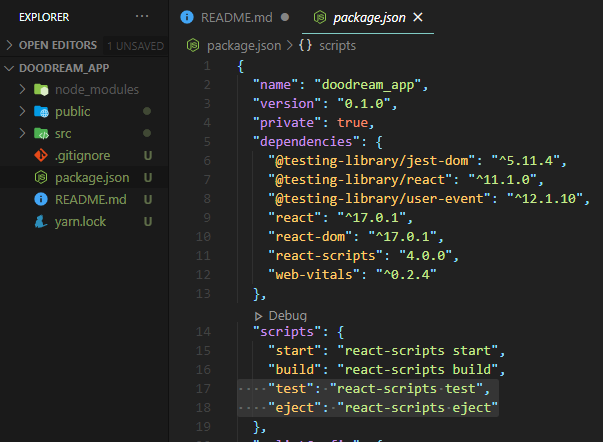Click "@testing-library/jest-dom" key

pos(372,160)
